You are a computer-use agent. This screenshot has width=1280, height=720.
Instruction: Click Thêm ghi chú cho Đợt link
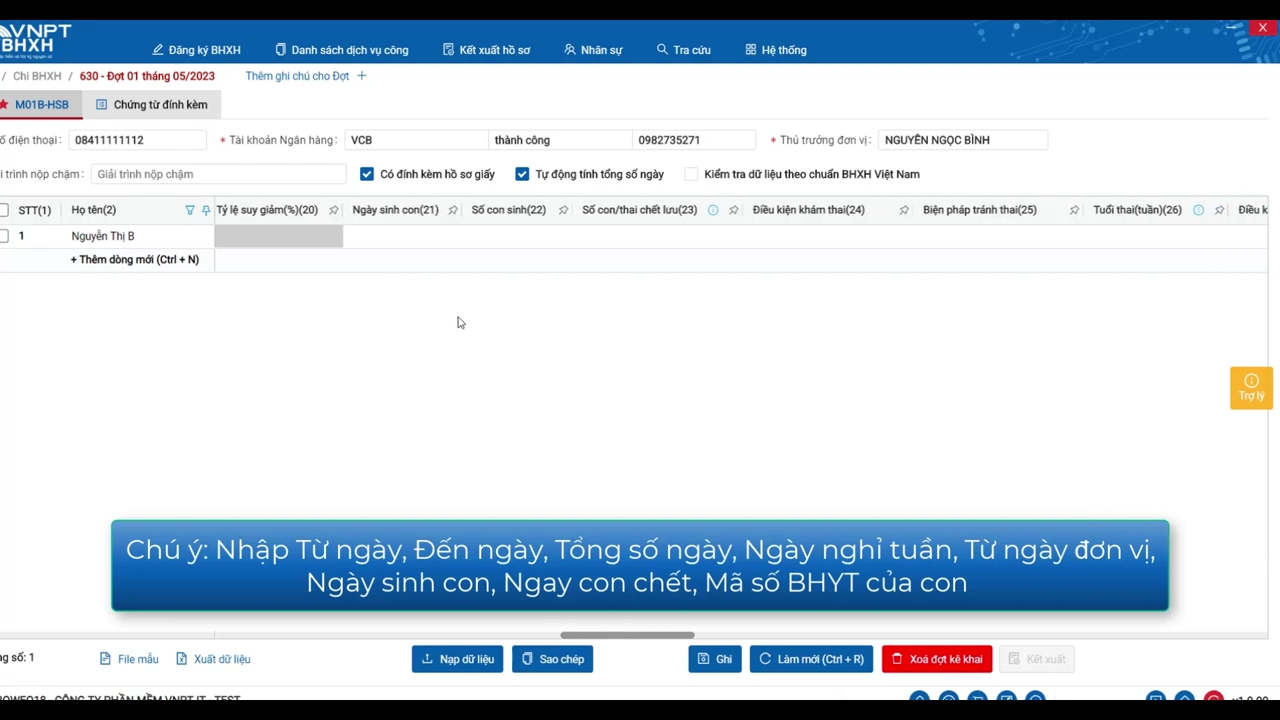point(297,76)
